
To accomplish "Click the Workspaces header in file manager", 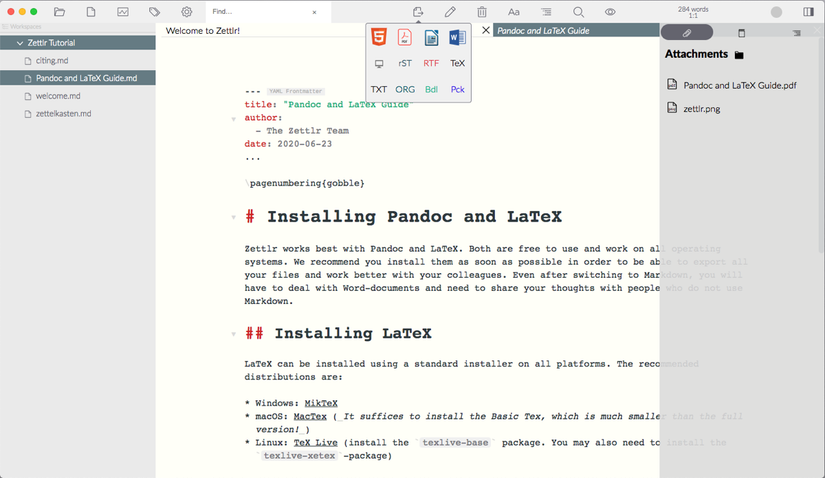I will pyautogui.click(x=22, y=26).
